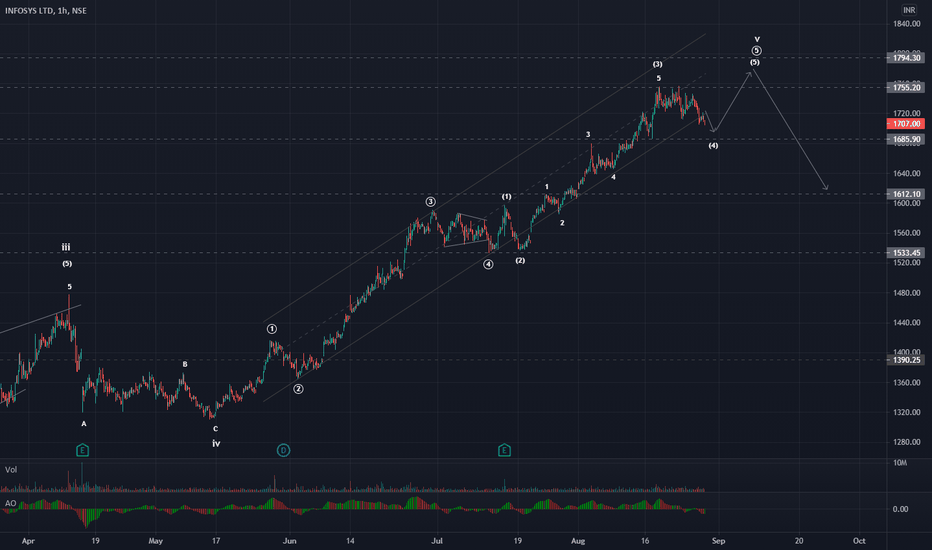The height and width of the screenshot is (550, 932).
Task: Select the wave v label at top
Action: 757,39
